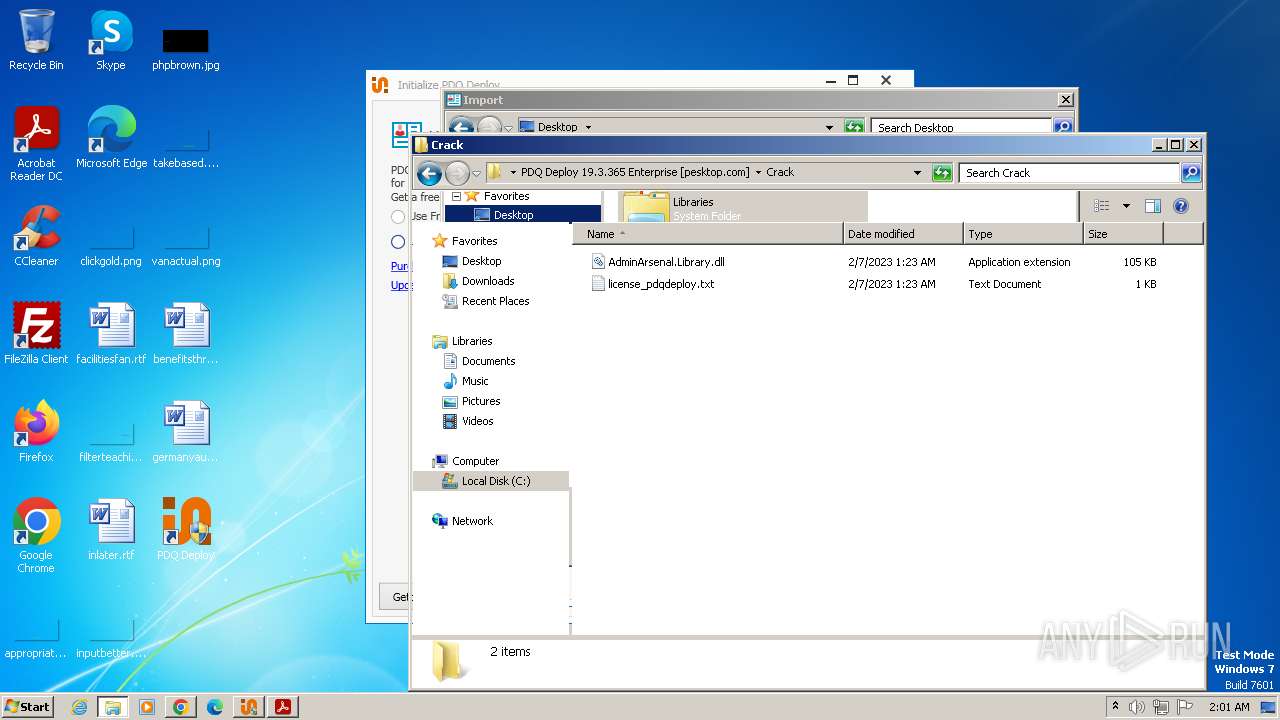Open Desktop under Favorites in Crack pane
This screenshot has height=720, width=1280.
point(481,261)
